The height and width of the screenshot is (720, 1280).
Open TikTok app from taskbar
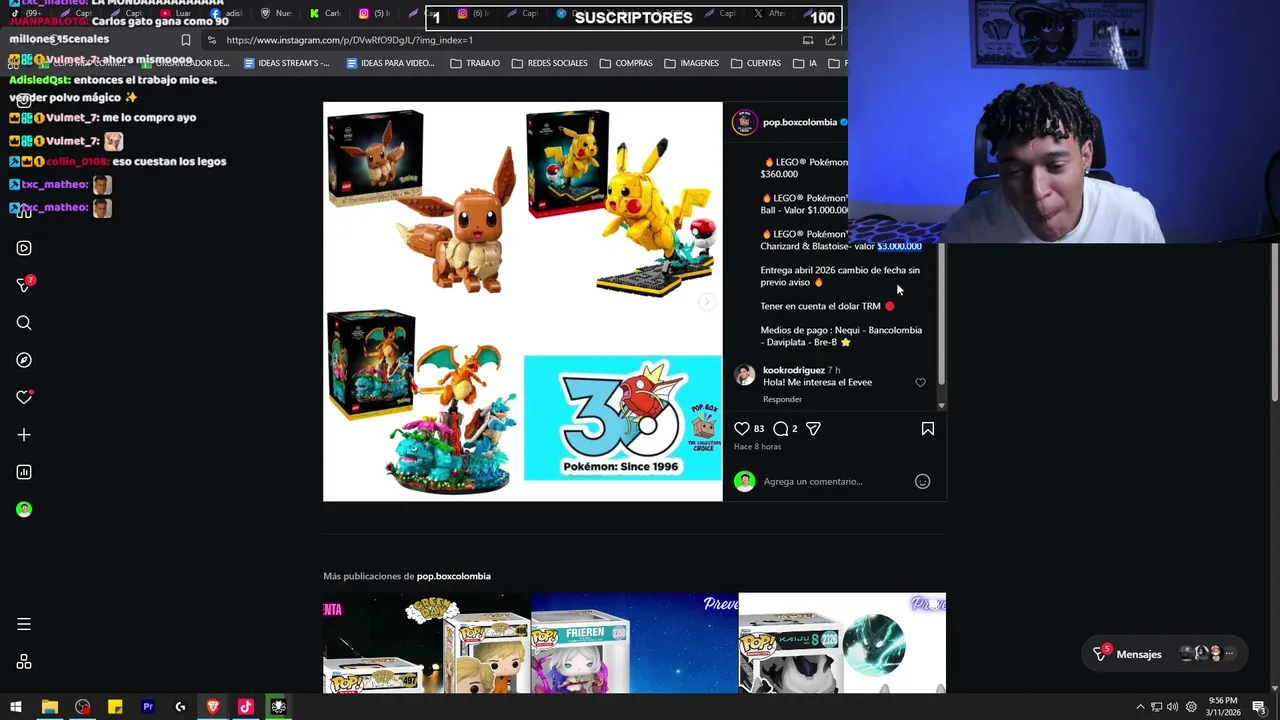[x=246, y=707]
